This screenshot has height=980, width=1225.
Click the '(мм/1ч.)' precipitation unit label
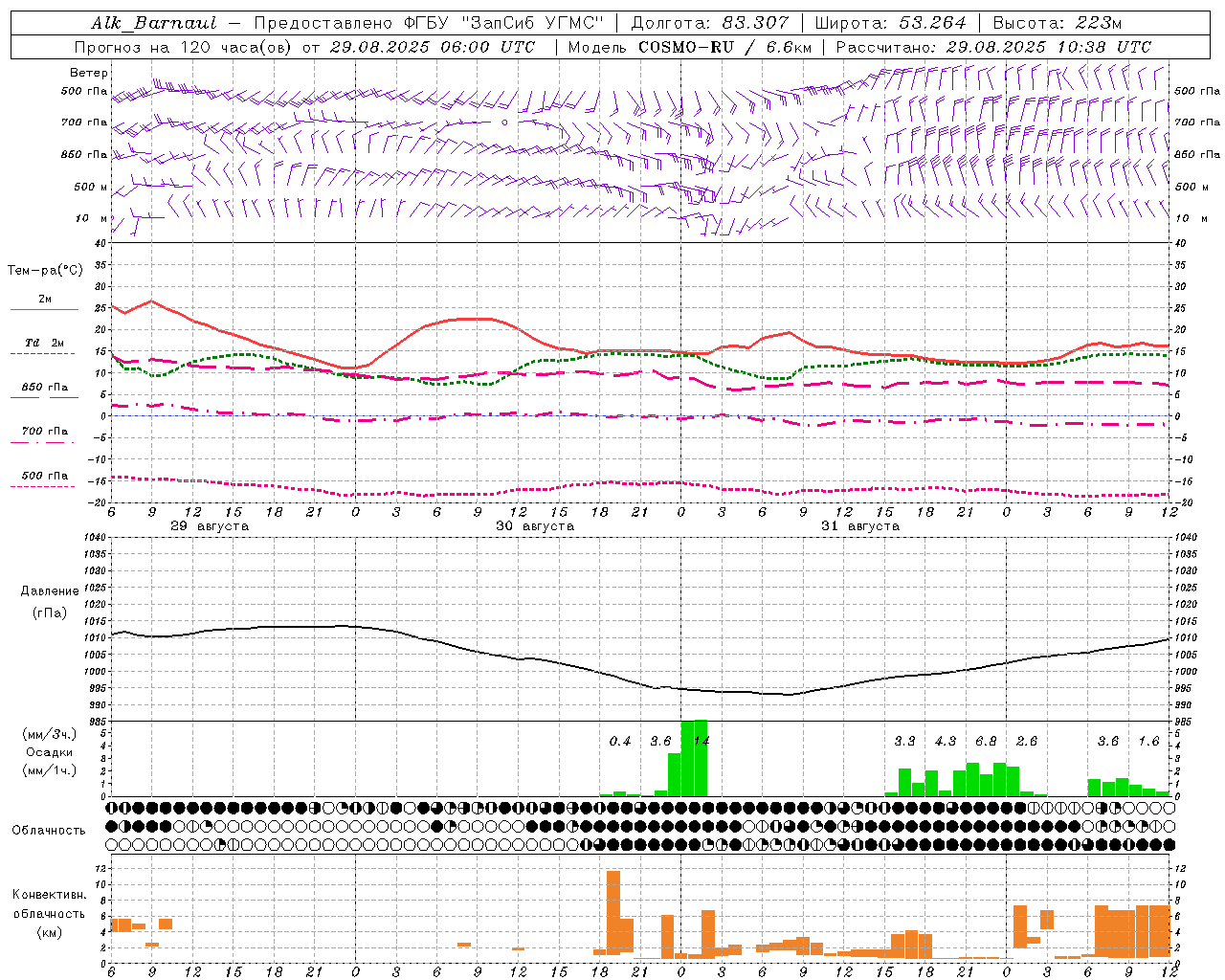(50, 770)
